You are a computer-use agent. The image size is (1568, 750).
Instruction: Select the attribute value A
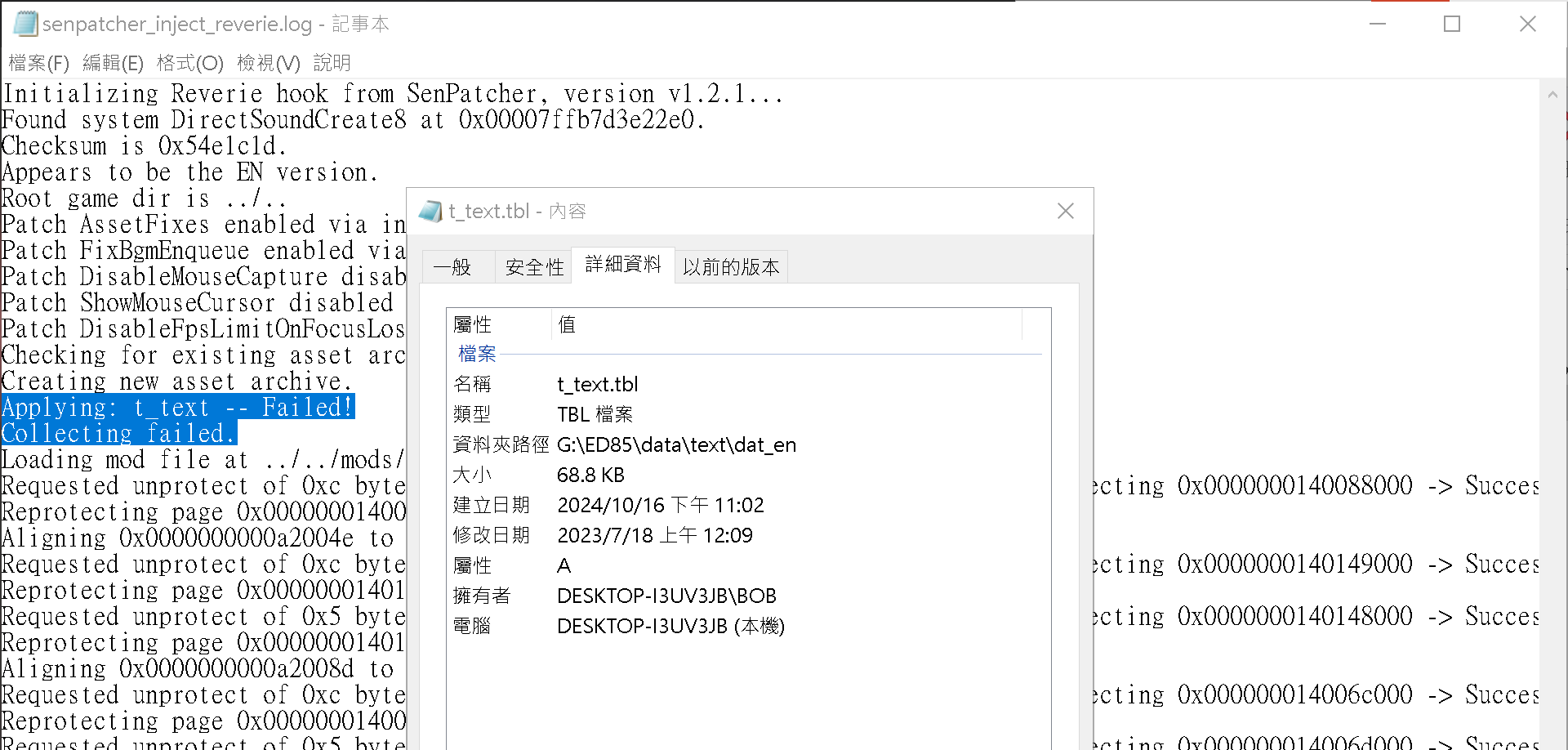563,566
